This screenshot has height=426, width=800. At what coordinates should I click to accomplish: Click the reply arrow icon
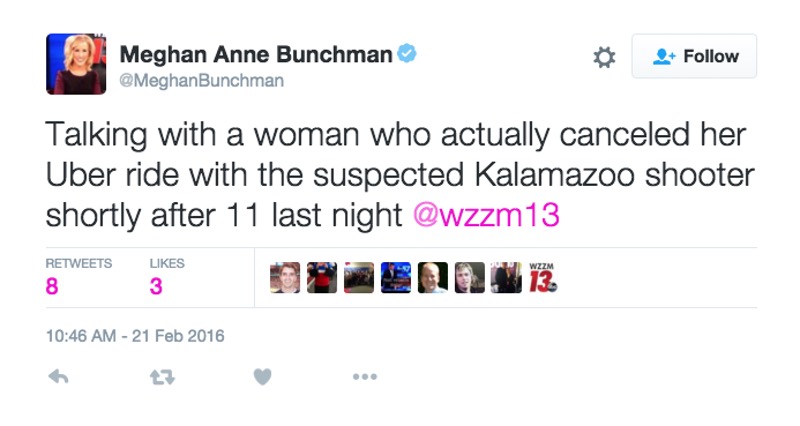[x=58, y=377]
